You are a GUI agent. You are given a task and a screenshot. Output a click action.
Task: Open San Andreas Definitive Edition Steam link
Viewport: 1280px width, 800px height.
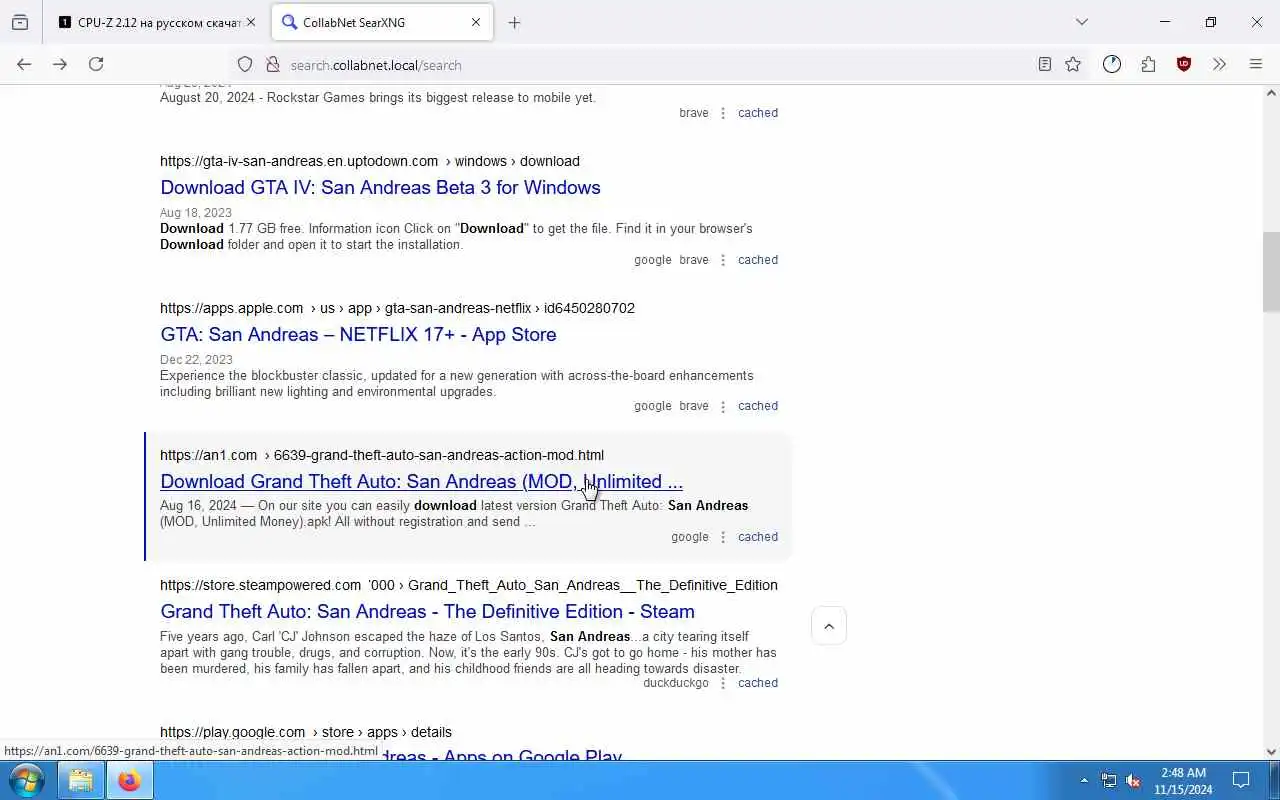point(427,611)
